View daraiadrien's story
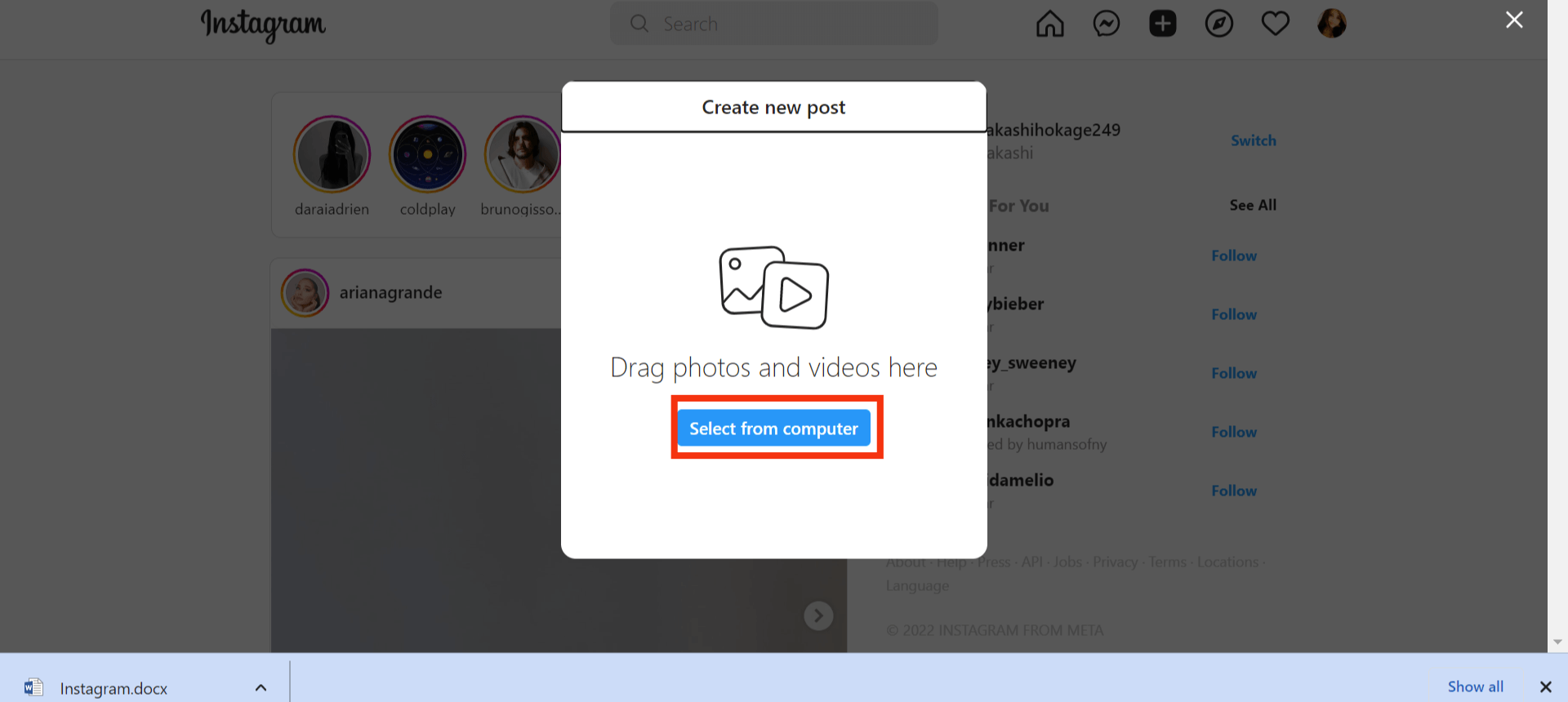Viewport: 1568px width, 702px height. [x=332, y=155]
